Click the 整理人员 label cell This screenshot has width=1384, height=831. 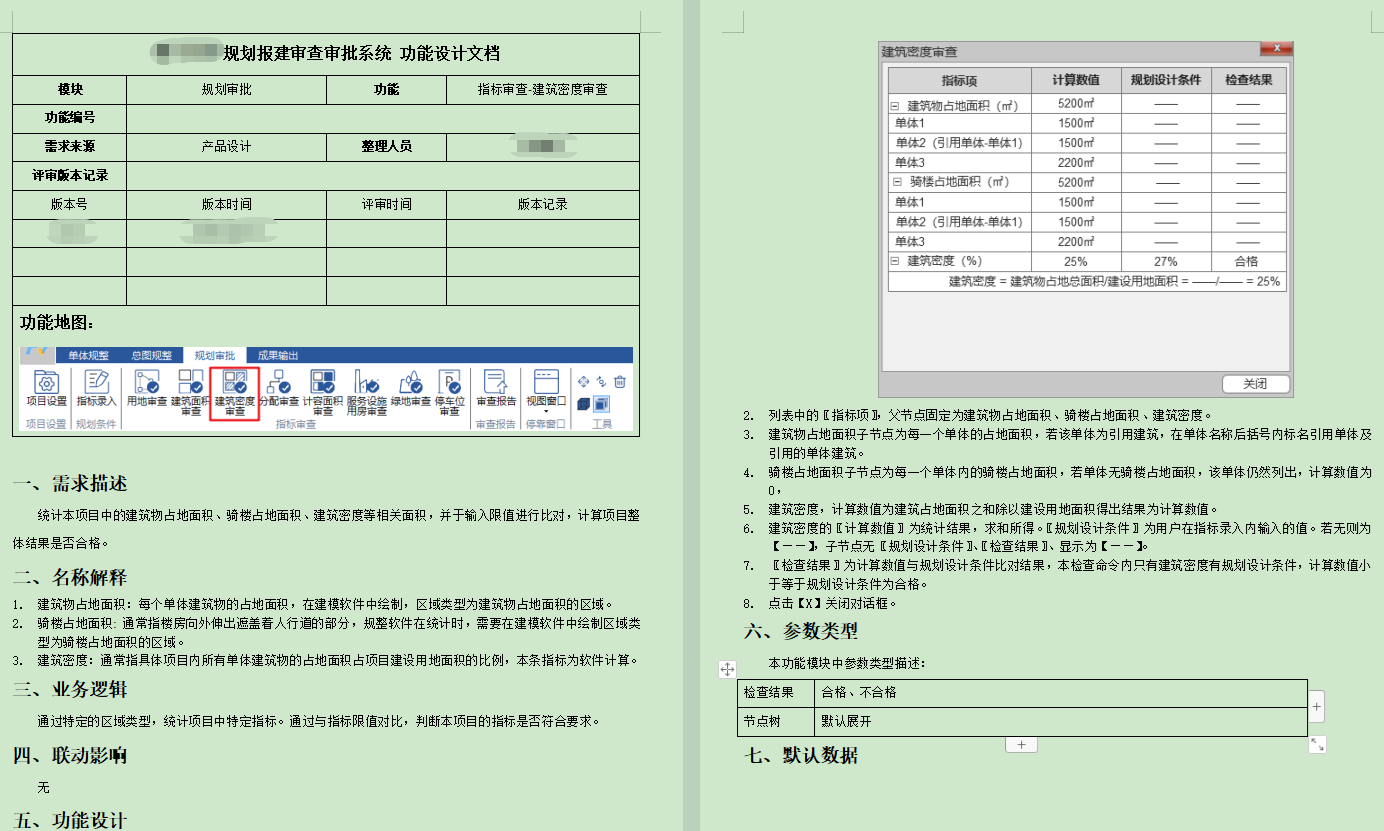tap(386, 146)
